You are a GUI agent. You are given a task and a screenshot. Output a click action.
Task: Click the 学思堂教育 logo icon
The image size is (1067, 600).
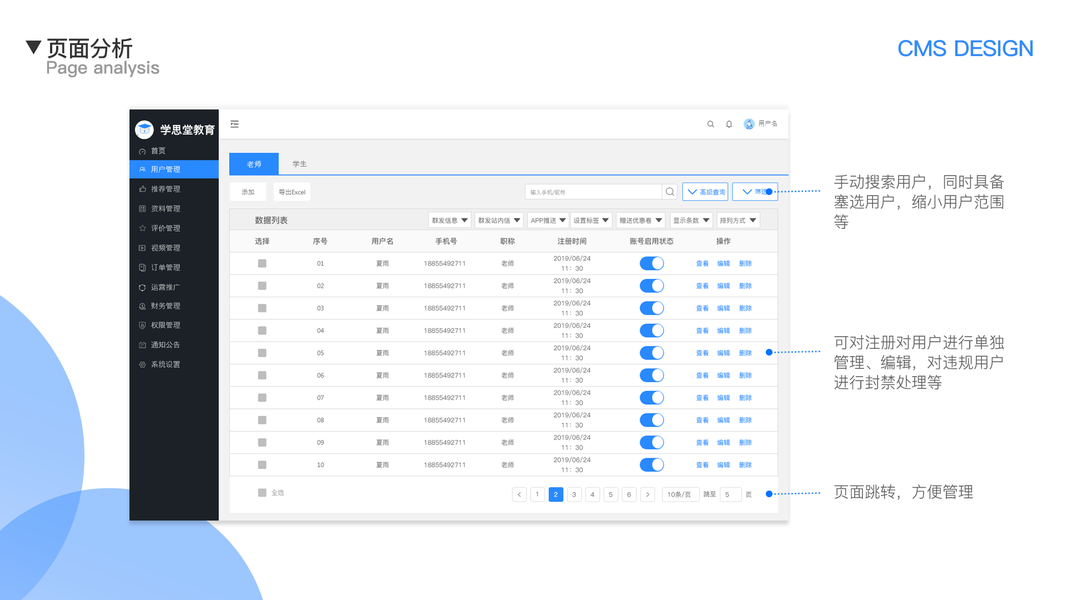point(144,129)
